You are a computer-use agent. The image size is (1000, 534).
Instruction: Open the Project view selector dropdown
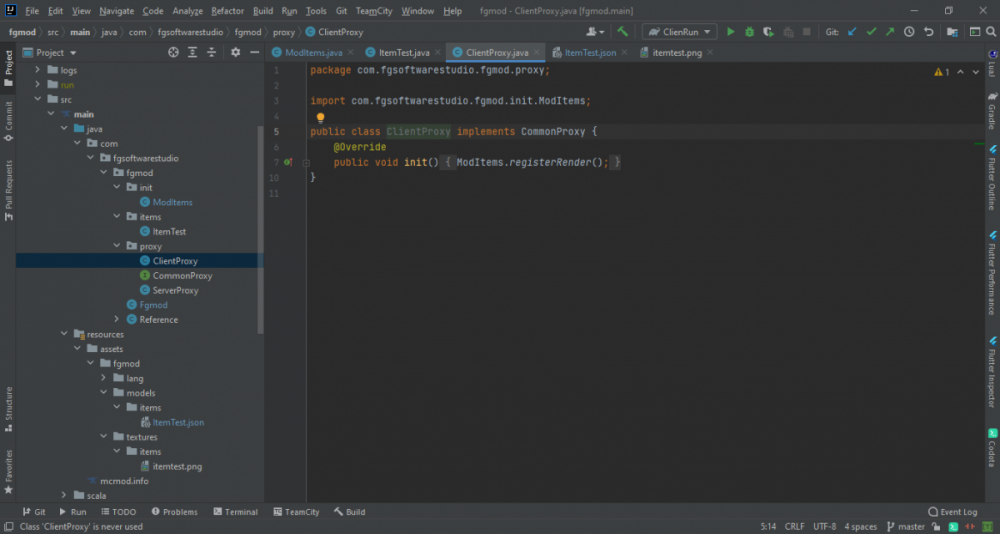tap(50, 52)
